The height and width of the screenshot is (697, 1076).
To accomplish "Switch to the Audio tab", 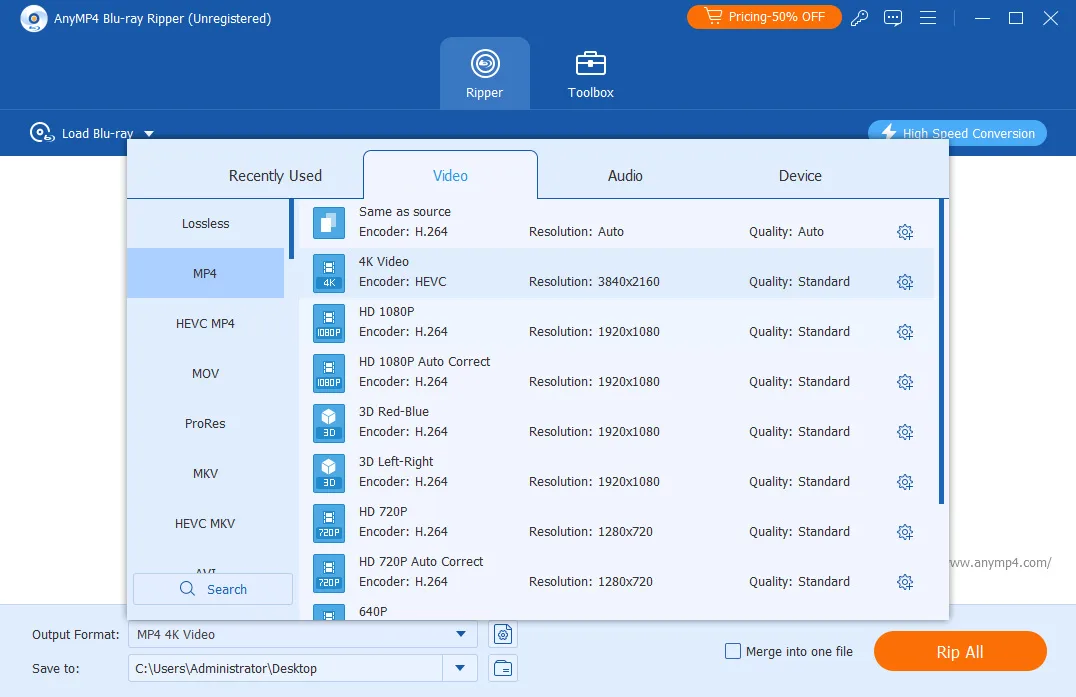I will point(625,176).
